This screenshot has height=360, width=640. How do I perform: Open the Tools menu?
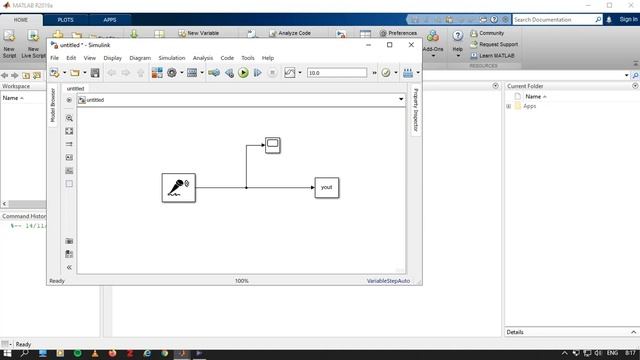[247, 58]
